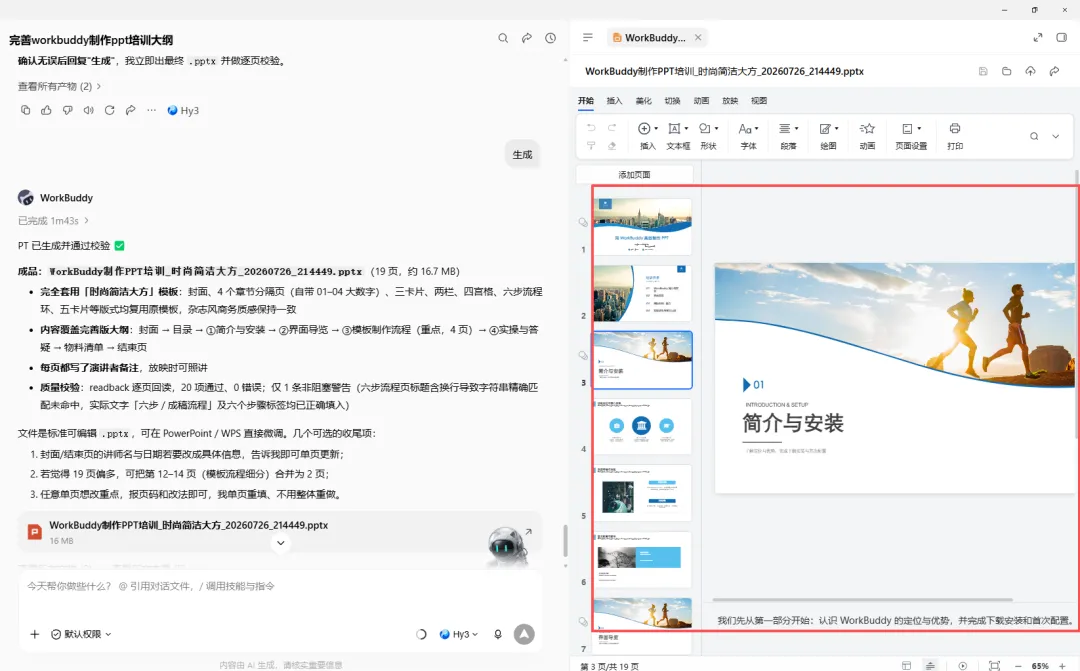The image size is (1080, 671).
Task: Share the conversation via header arrow icon
Action: tap(527, 39)
